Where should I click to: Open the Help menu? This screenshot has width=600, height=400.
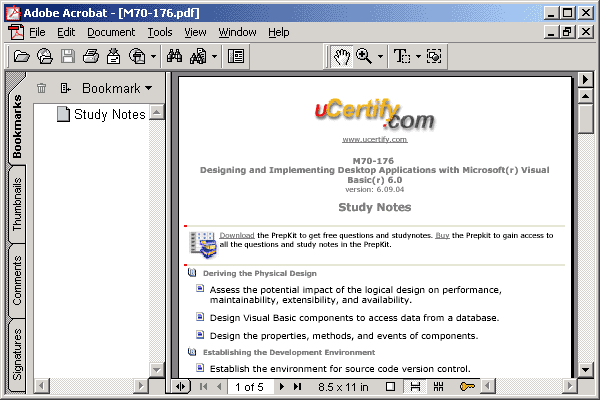[x=279, y=33]
